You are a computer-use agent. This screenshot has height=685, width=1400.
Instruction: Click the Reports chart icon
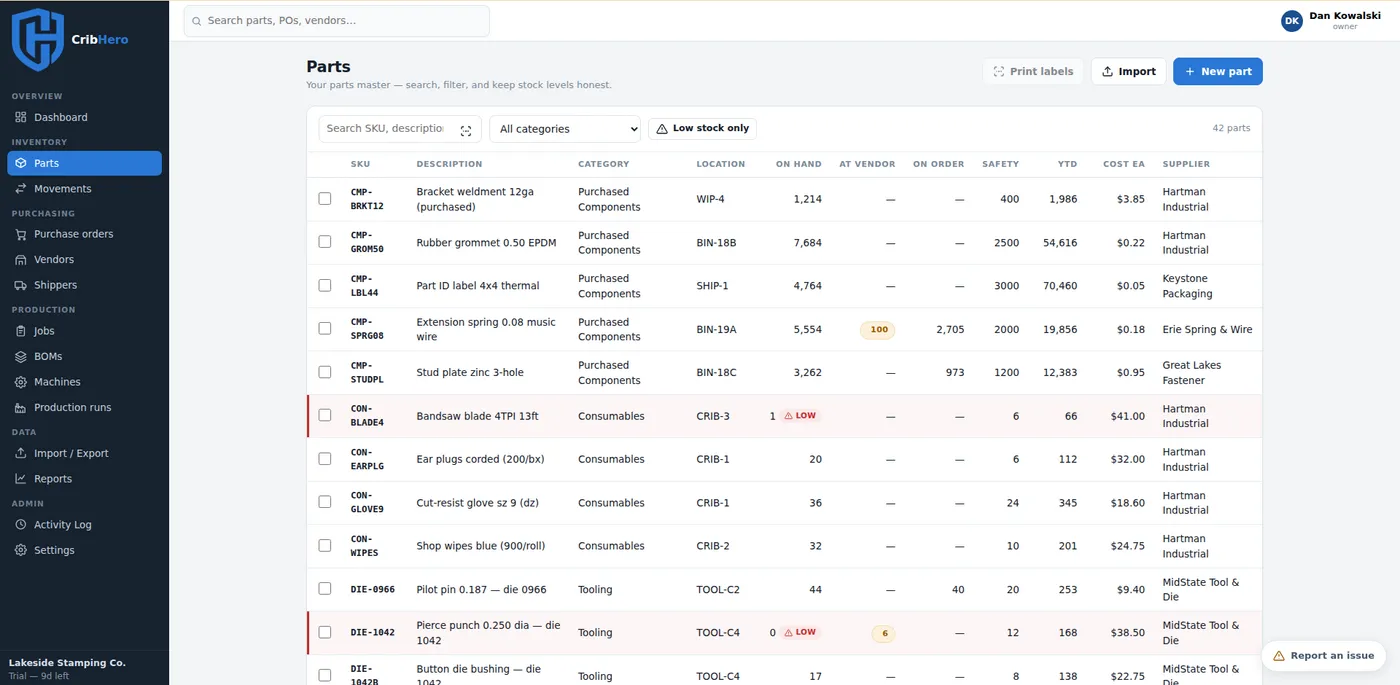pyautogui.click(x=21, y=479)
